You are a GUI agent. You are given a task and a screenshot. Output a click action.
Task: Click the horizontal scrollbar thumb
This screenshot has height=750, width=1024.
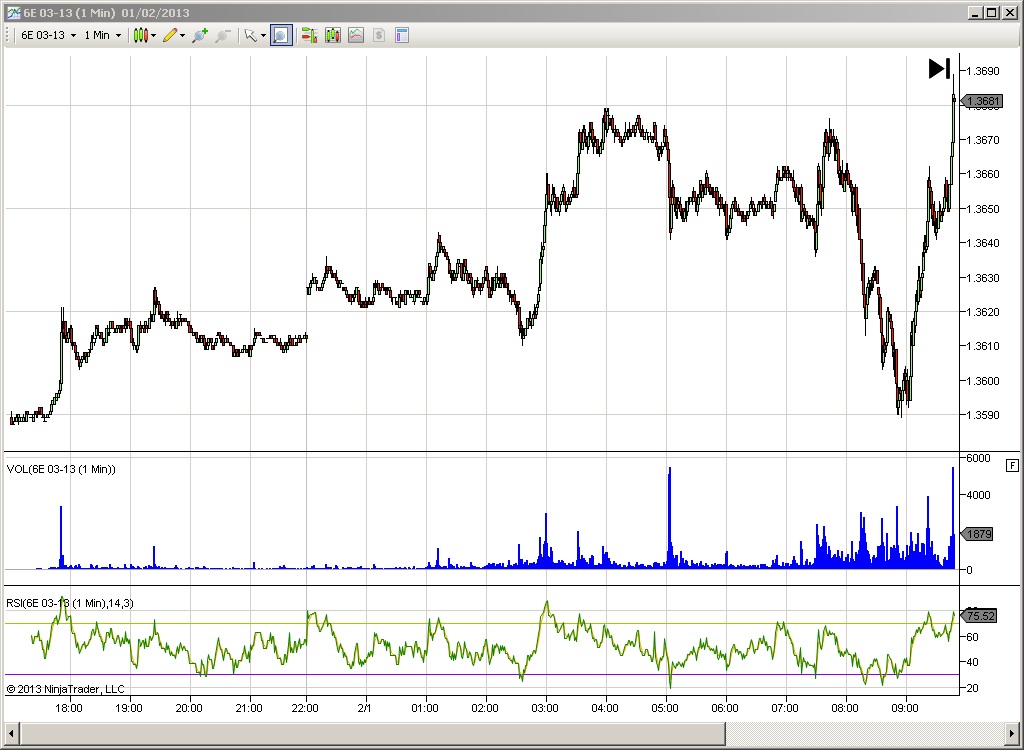pyautogui.click(x=372, y=733)
